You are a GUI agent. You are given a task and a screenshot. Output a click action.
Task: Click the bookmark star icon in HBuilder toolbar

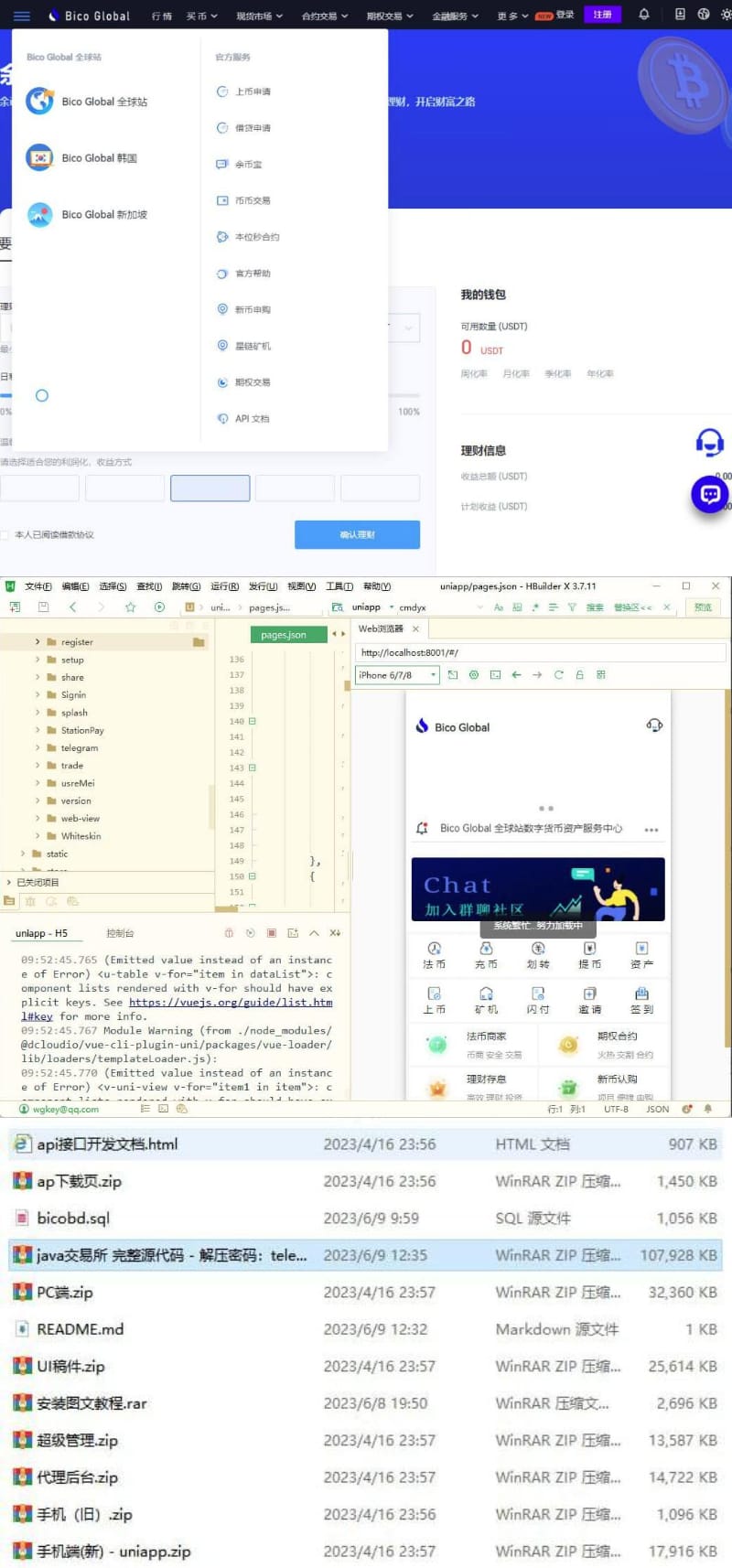click(x=130, y=607)
